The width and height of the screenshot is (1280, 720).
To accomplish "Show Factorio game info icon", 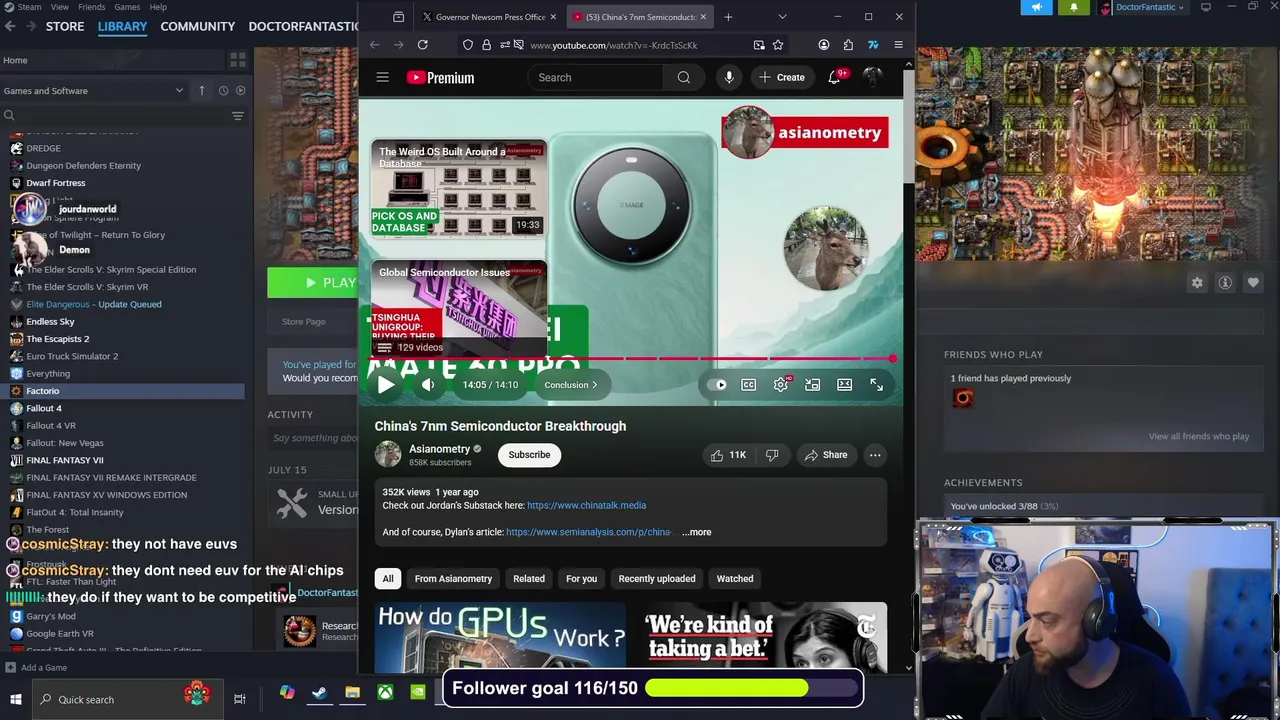I will click(x=1225, y=283).
